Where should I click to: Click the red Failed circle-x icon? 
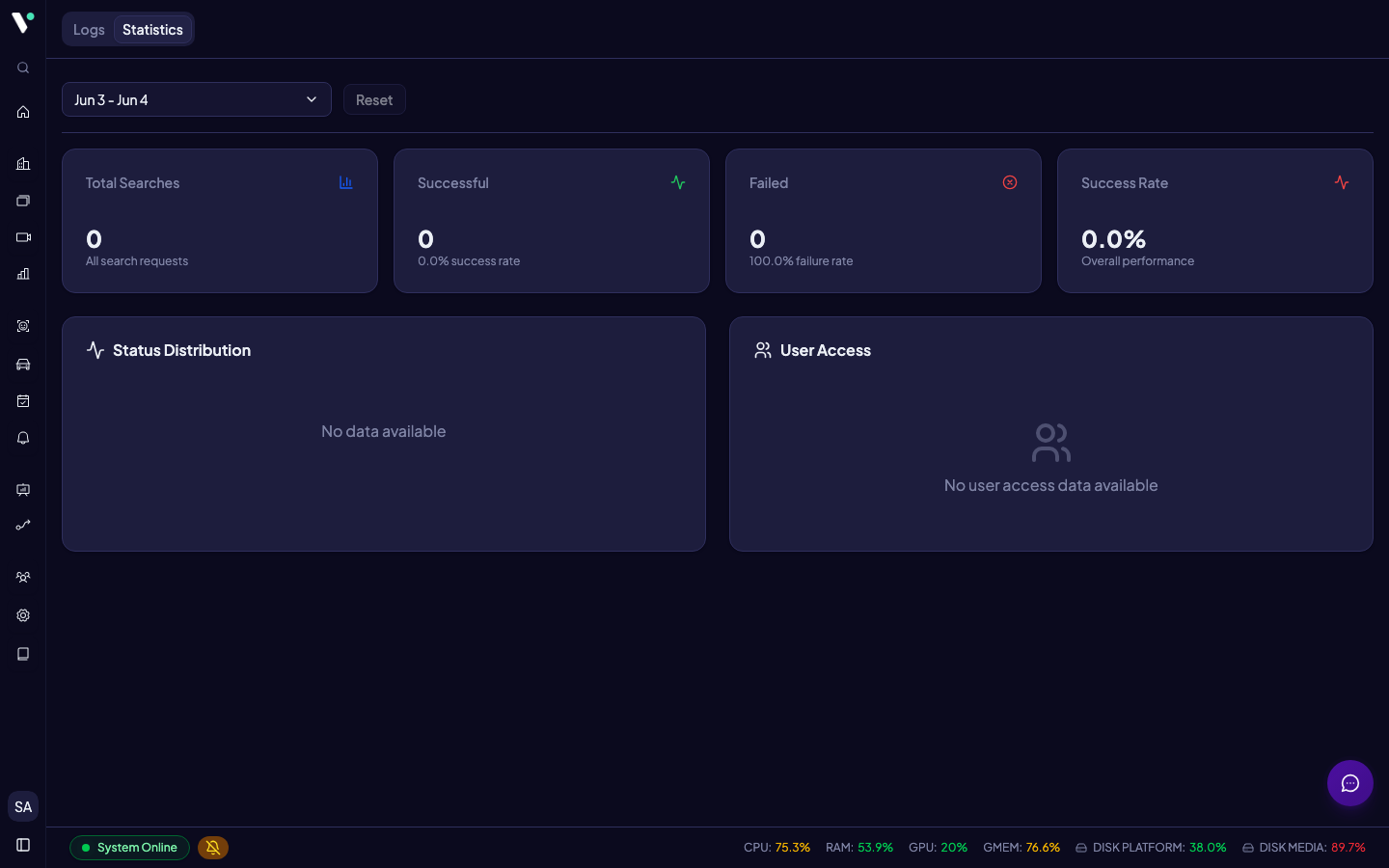coord(1010,182)
